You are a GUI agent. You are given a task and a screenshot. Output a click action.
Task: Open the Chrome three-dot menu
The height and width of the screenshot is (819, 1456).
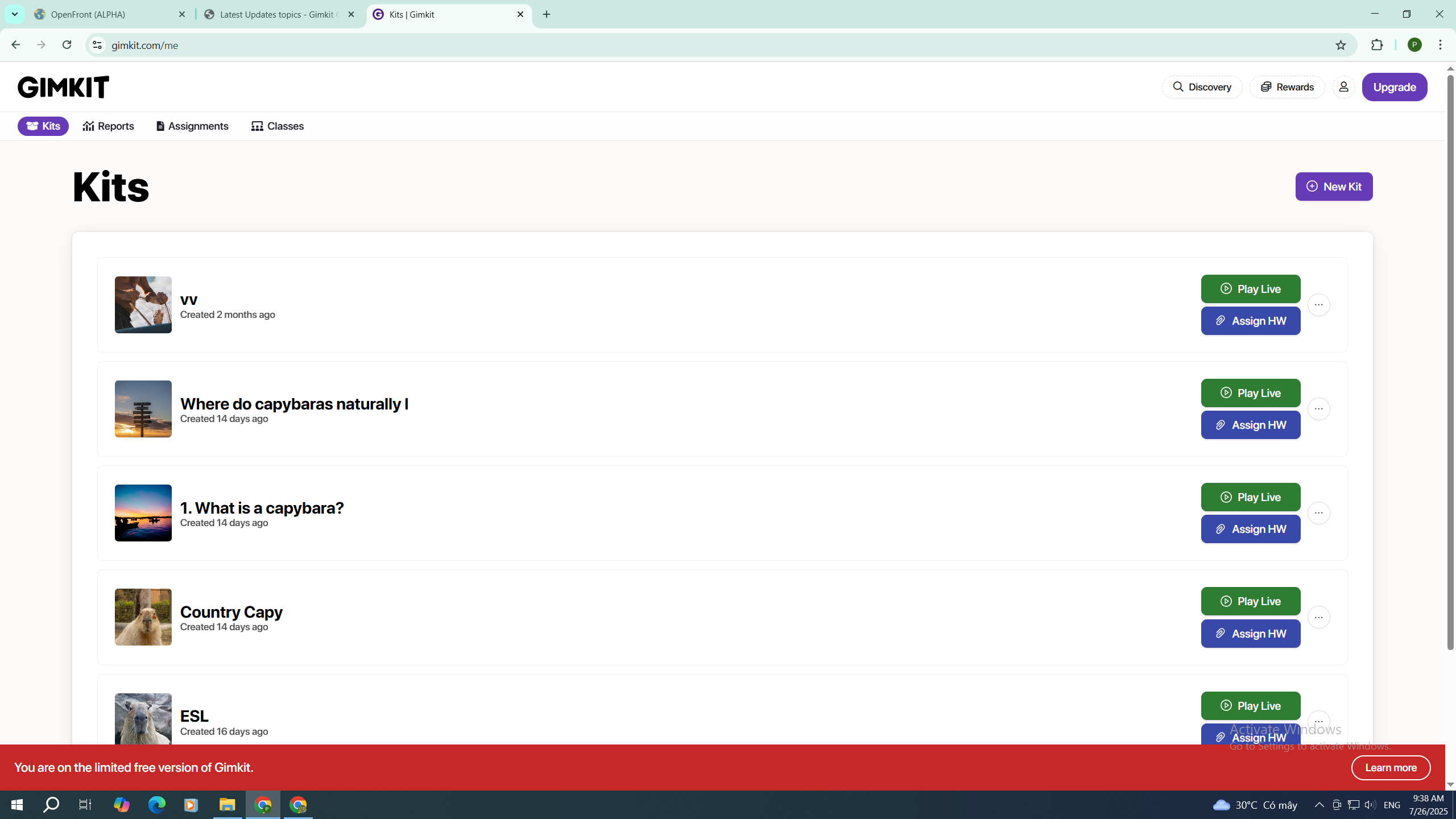coord(1441,45)
